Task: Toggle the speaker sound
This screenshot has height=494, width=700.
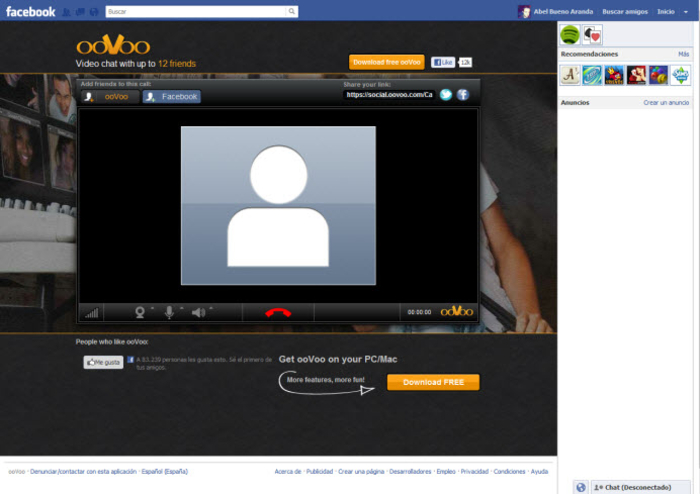Action: point(198,312)
